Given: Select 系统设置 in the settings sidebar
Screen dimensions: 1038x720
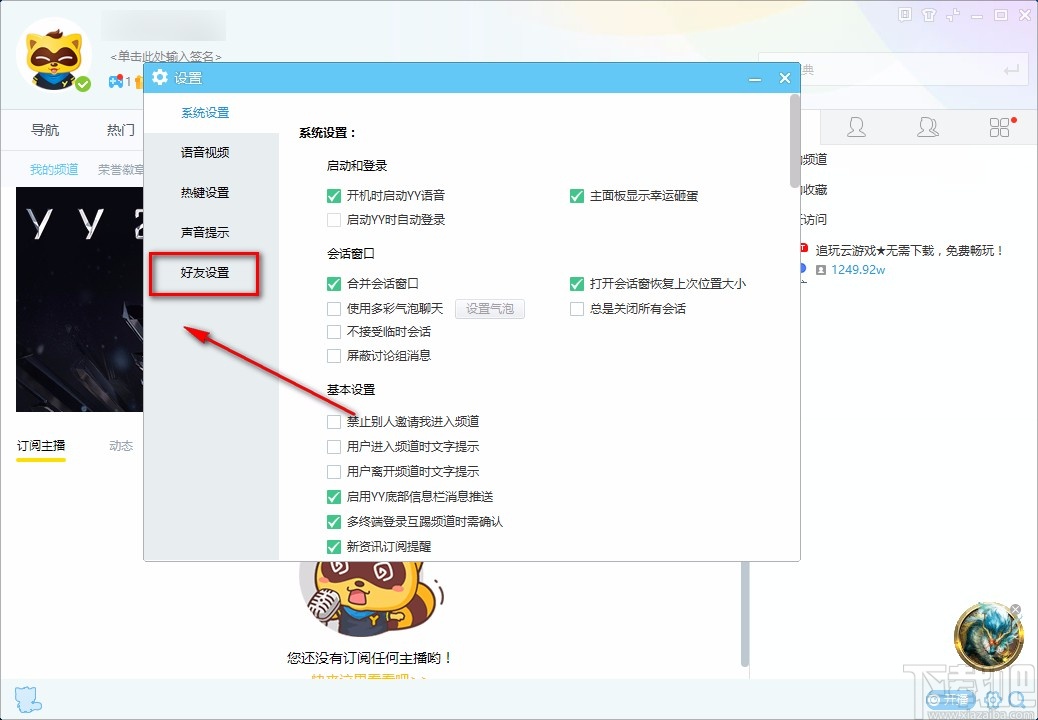Looking at the screenshot, I should tap(205, 113).
